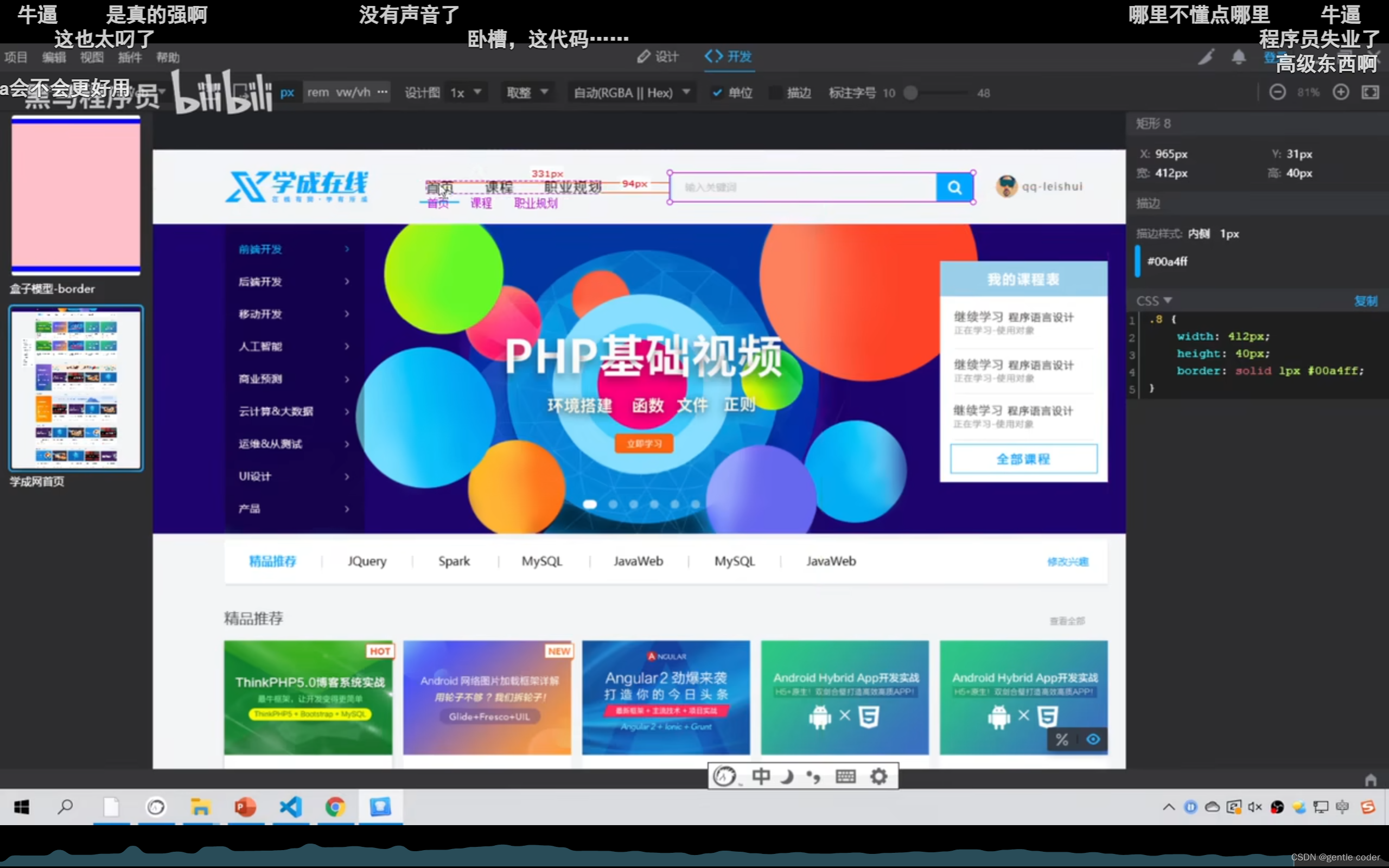Click the 全部课程 button

pyautogui.click(x=1023, y=459)
